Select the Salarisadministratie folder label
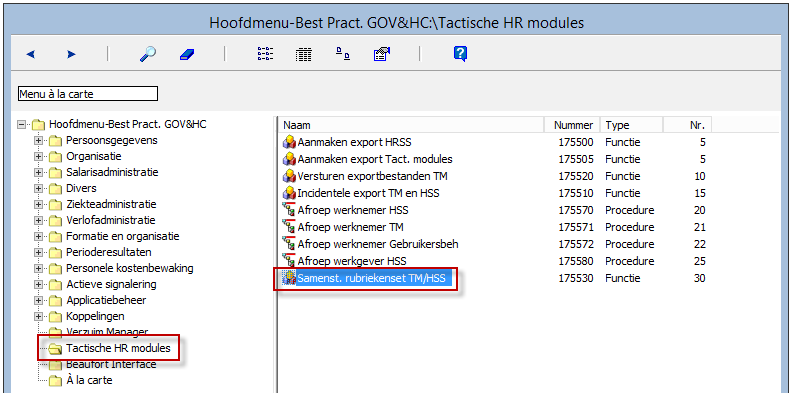The width and height of the screenshot is (793, 393). [x=112, y=172]
